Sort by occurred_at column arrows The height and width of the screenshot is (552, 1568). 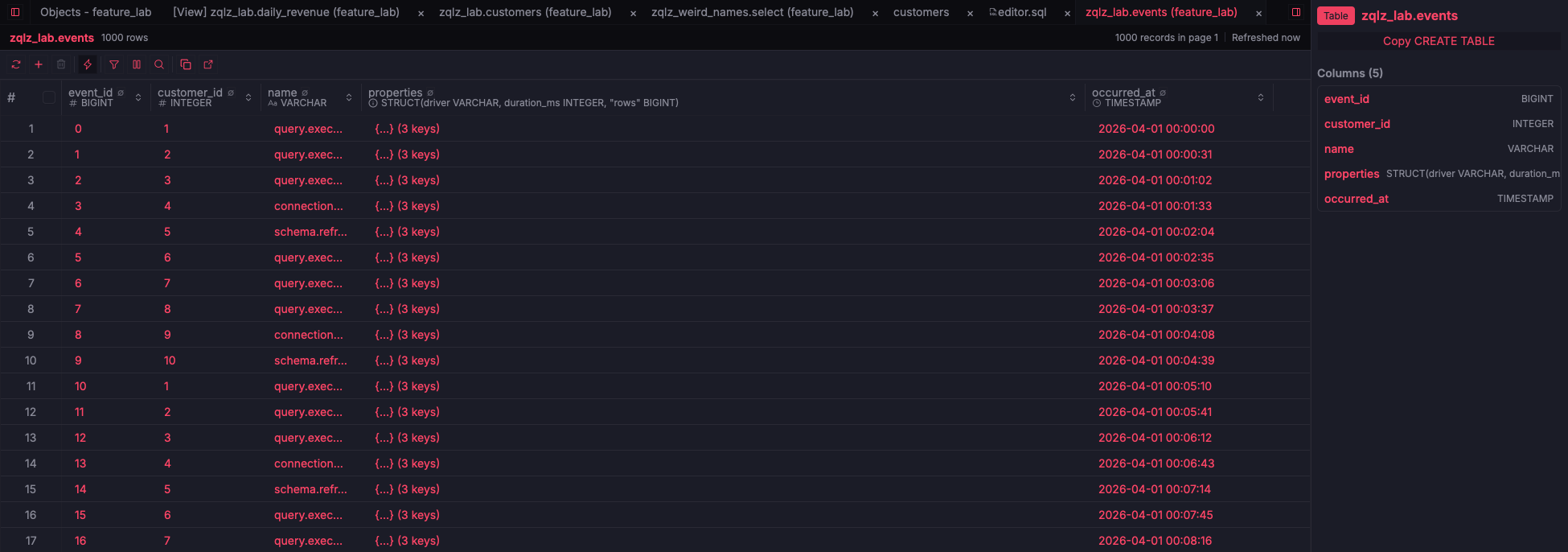(x=1261, y=97)
